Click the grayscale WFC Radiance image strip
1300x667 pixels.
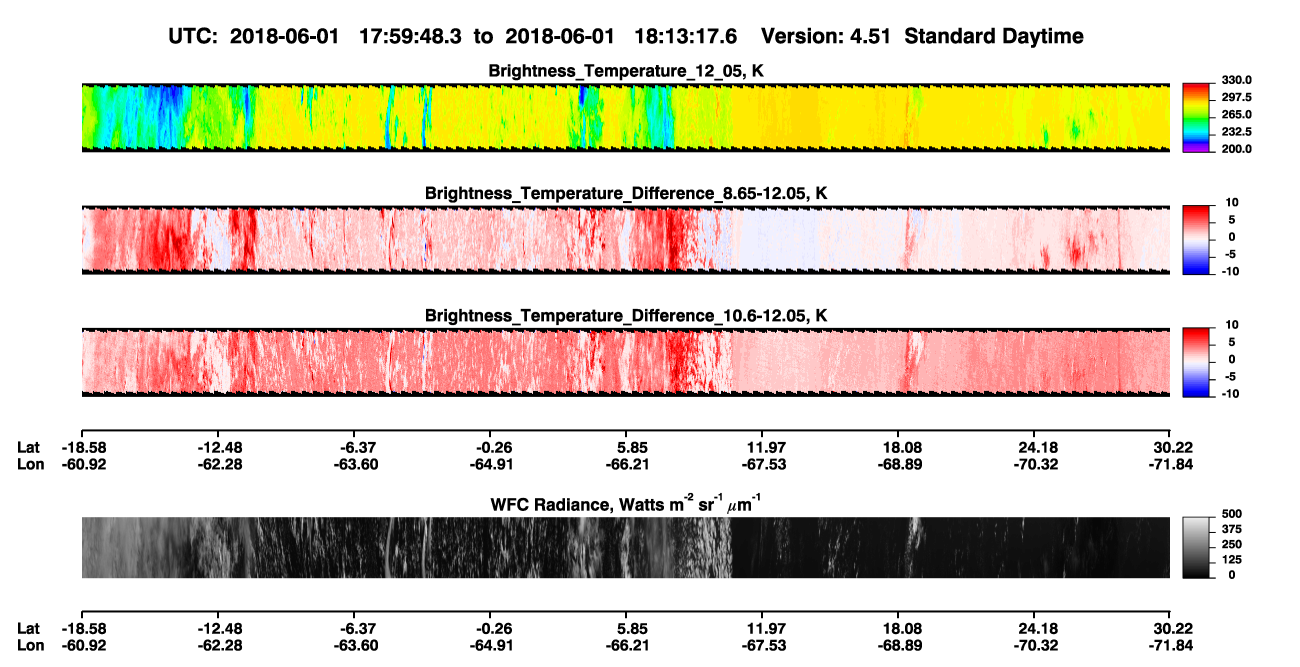coord(626,548)
